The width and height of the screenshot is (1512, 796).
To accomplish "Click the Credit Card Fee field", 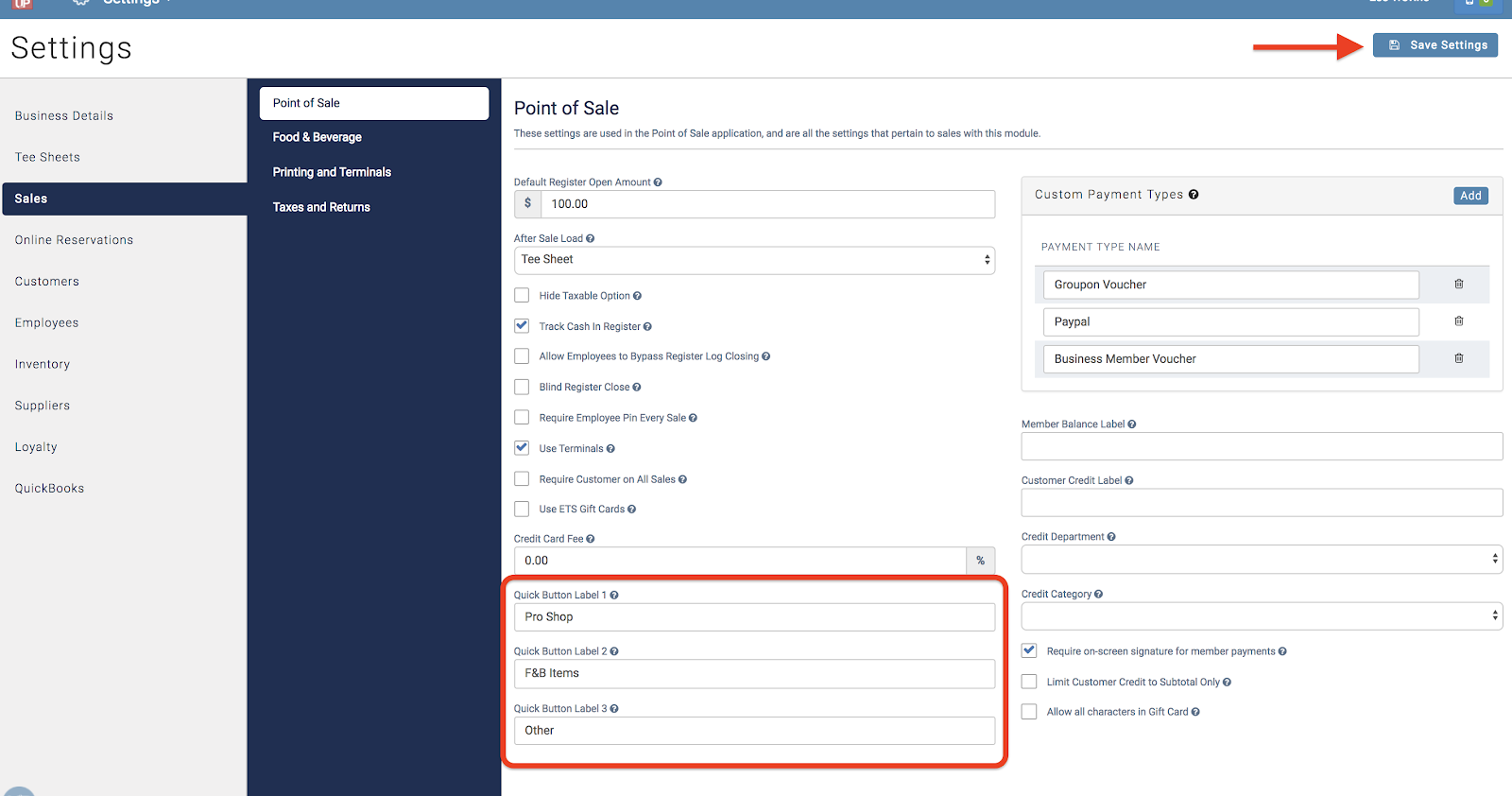I will click(740, 561).
